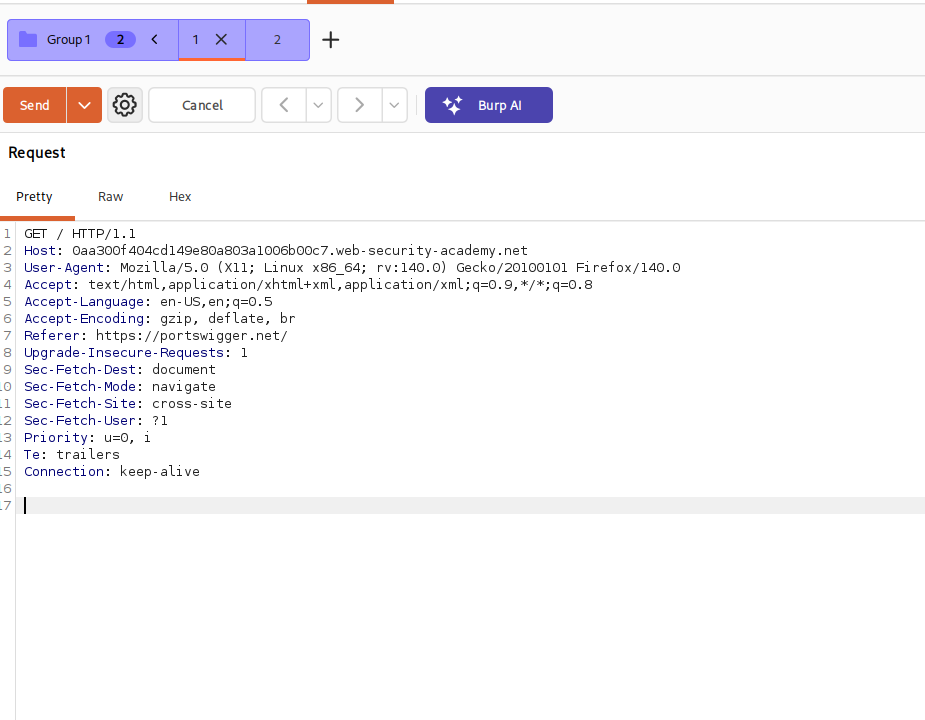Place cursor on the Host header line

pyautogui.click(x=275, y=251)
